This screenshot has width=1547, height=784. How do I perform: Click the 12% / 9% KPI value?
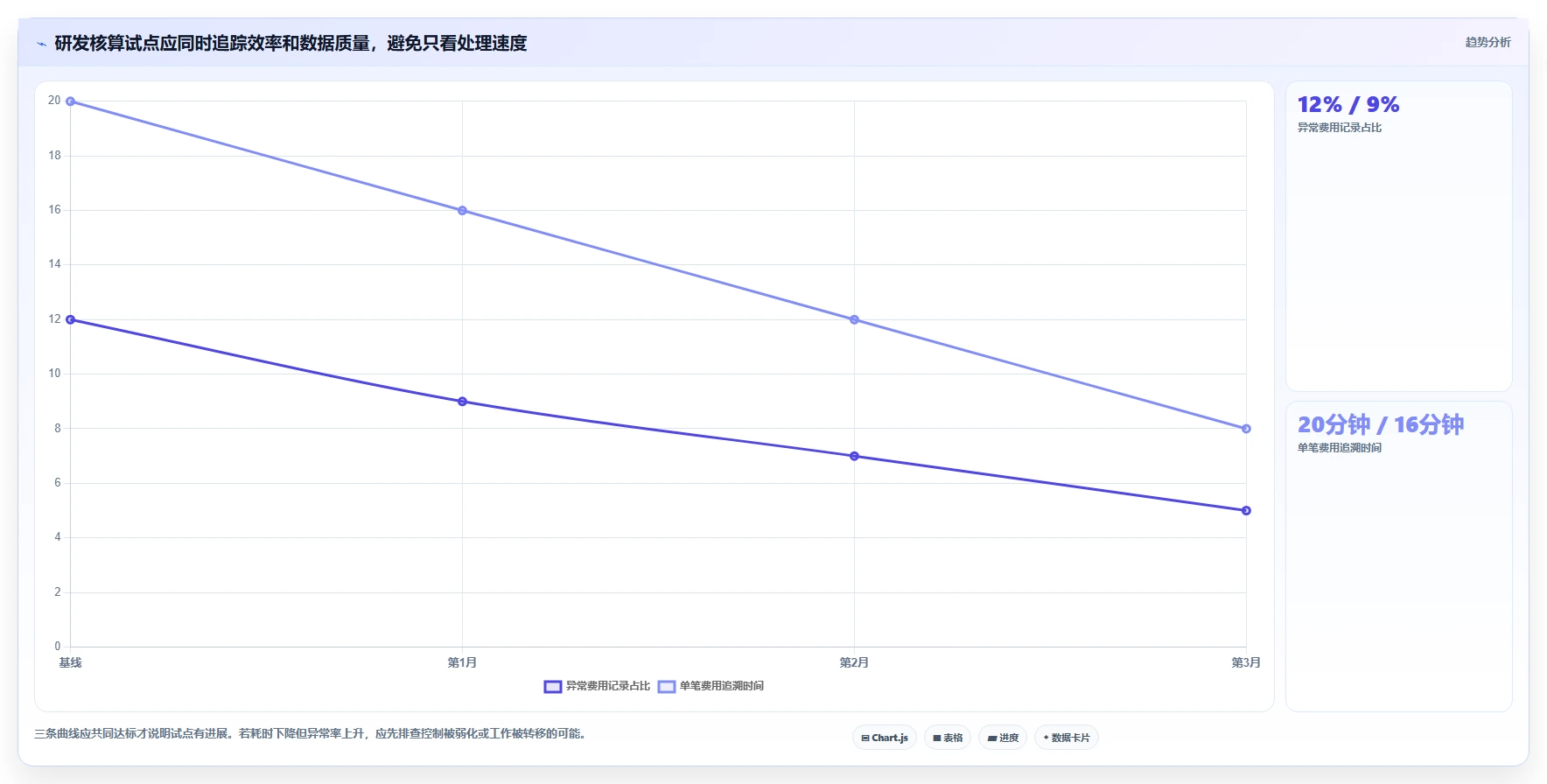[x=1348, y=105]
